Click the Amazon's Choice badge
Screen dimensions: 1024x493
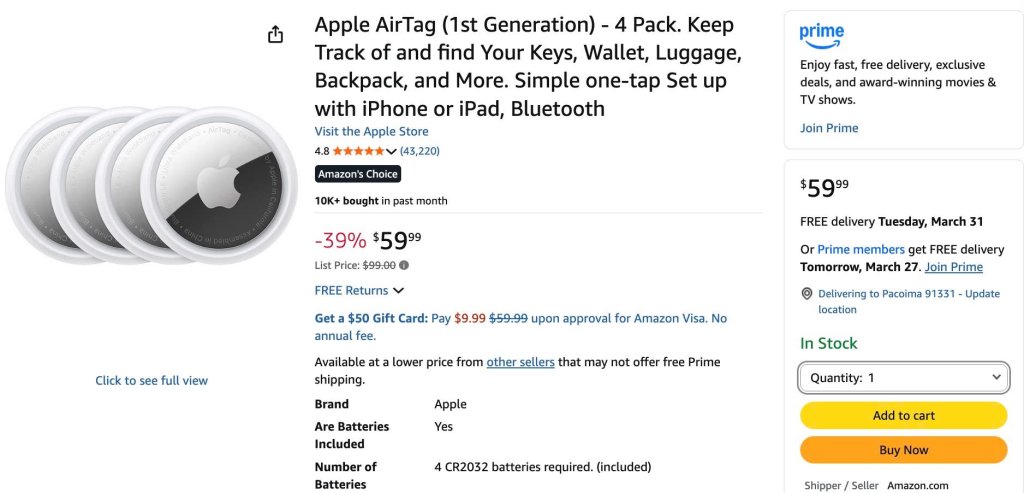(x=358, y=174)
